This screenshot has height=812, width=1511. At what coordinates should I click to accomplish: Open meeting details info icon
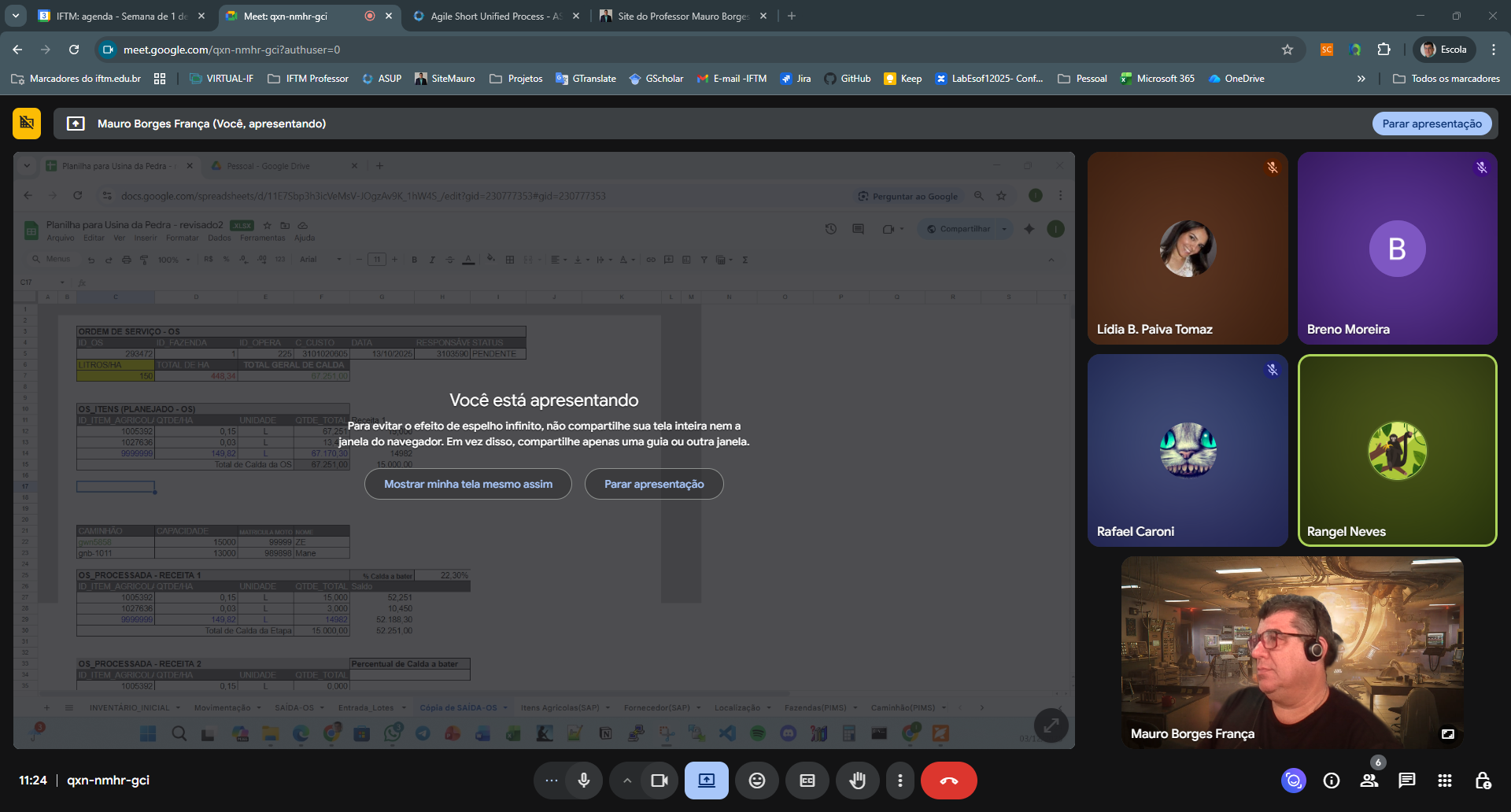tap(1332, 781)
